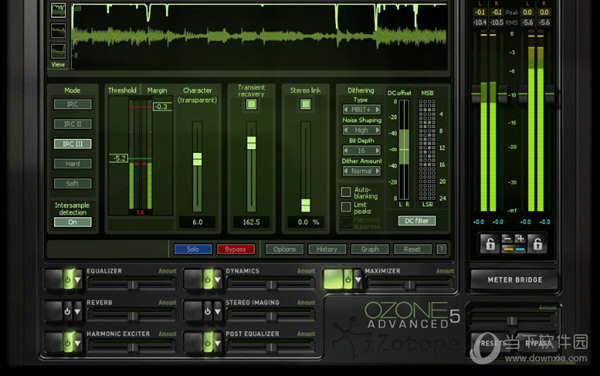Click the Character slider handle
The height and width of the screenshot is (376, 600).
[197, 159]
